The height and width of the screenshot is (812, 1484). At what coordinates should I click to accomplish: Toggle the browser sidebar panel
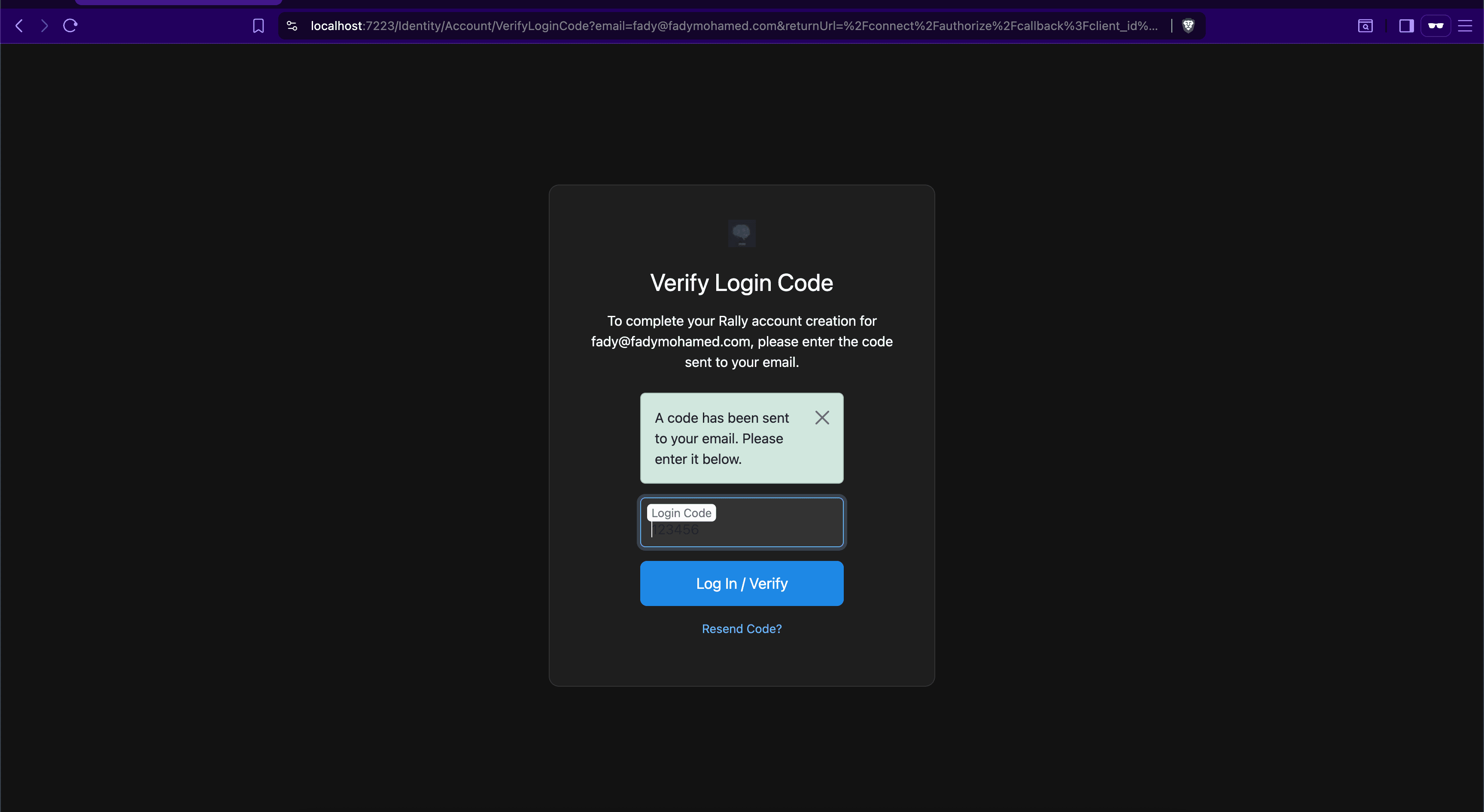pyautogui.click(x=1407, y=26)
